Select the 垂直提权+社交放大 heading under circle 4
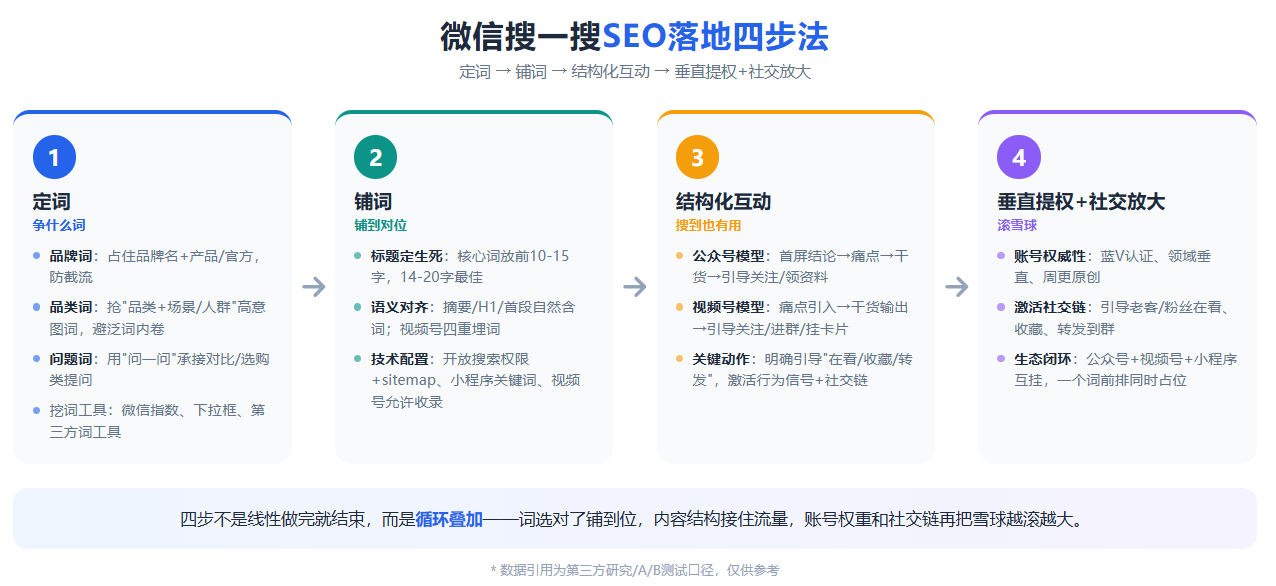Screen dimensions: 1276x586 click(x=1081, y=201)
